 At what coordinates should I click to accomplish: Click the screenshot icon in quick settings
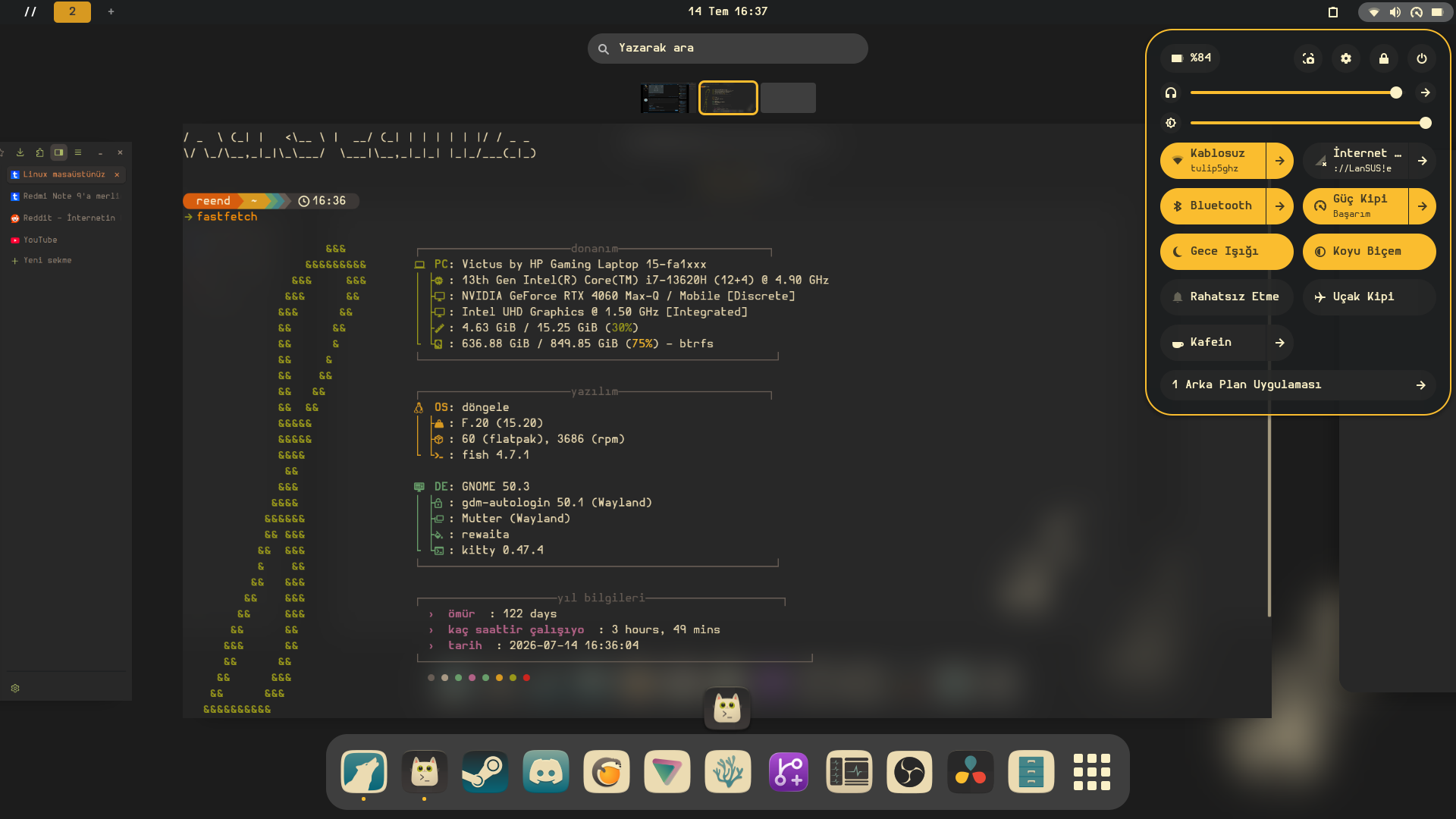tap(1308, 58)
